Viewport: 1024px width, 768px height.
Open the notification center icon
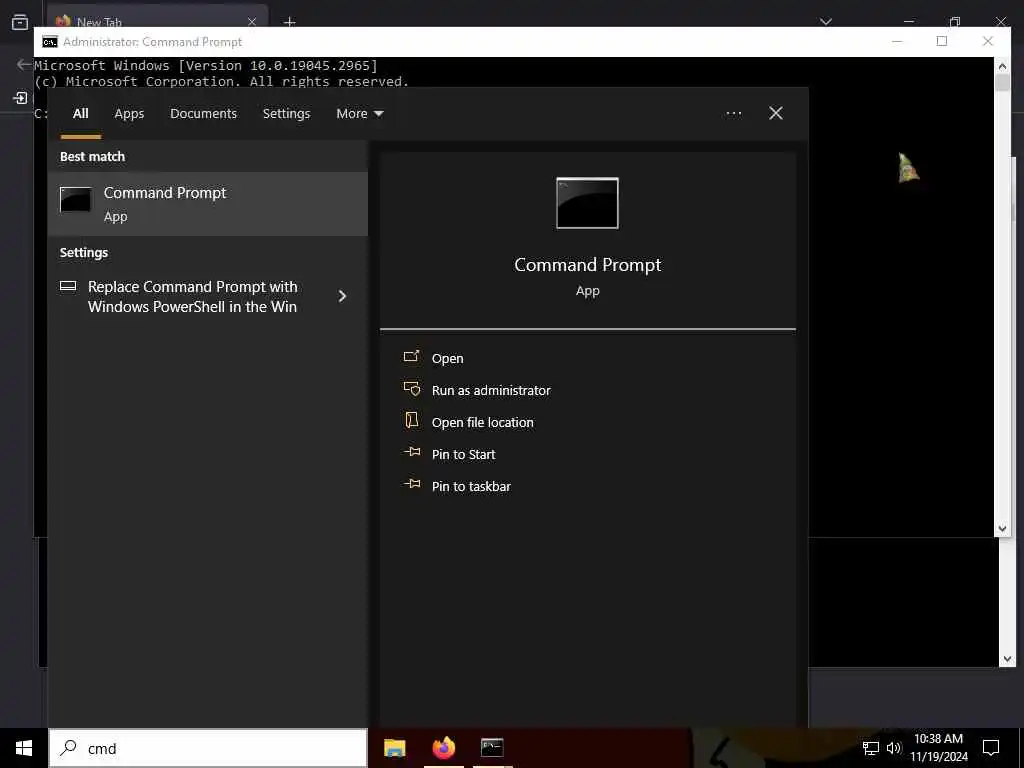[991, 748]
